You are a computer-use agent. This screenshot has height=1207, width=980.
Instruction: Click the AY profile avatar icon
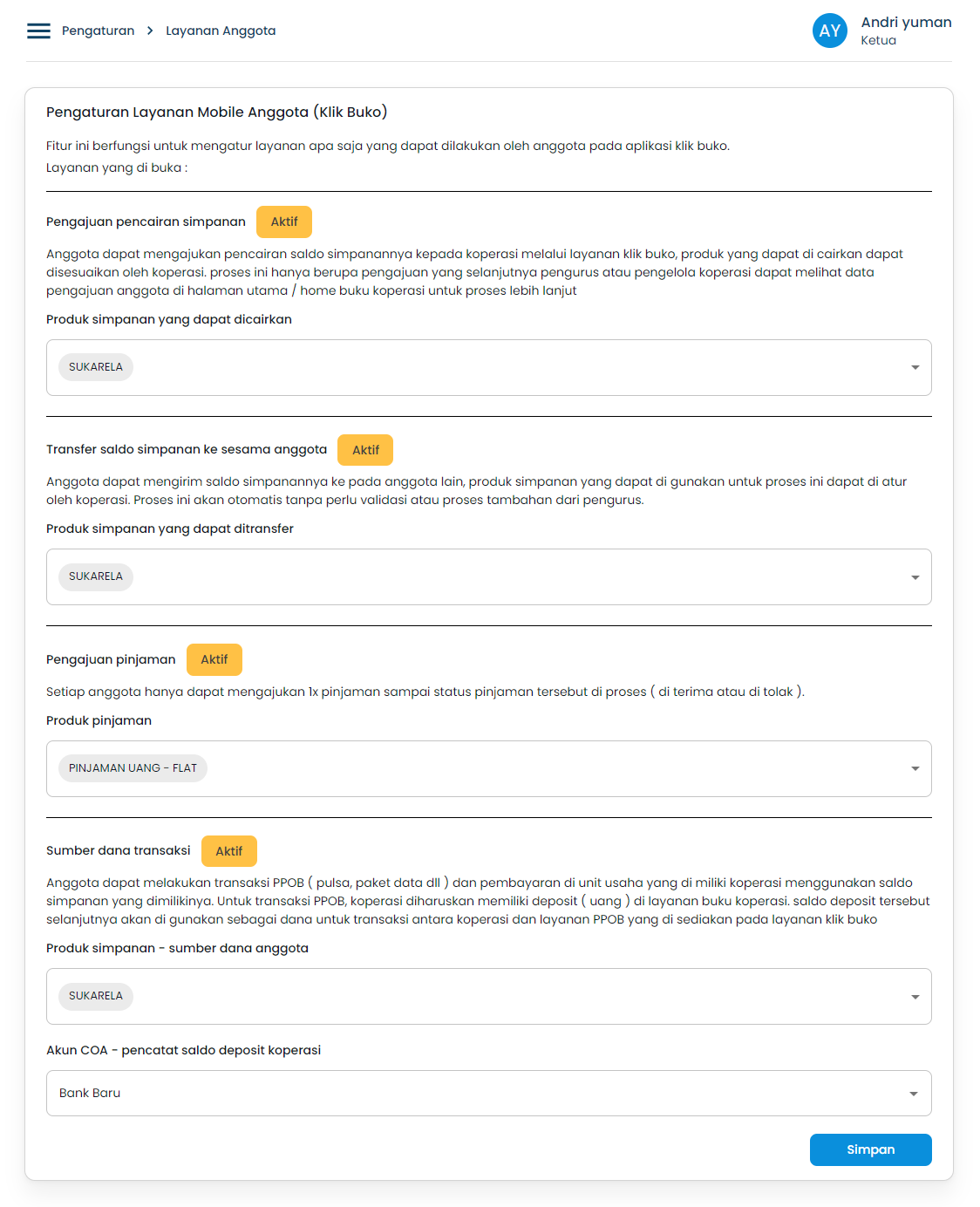pos(829,31)
